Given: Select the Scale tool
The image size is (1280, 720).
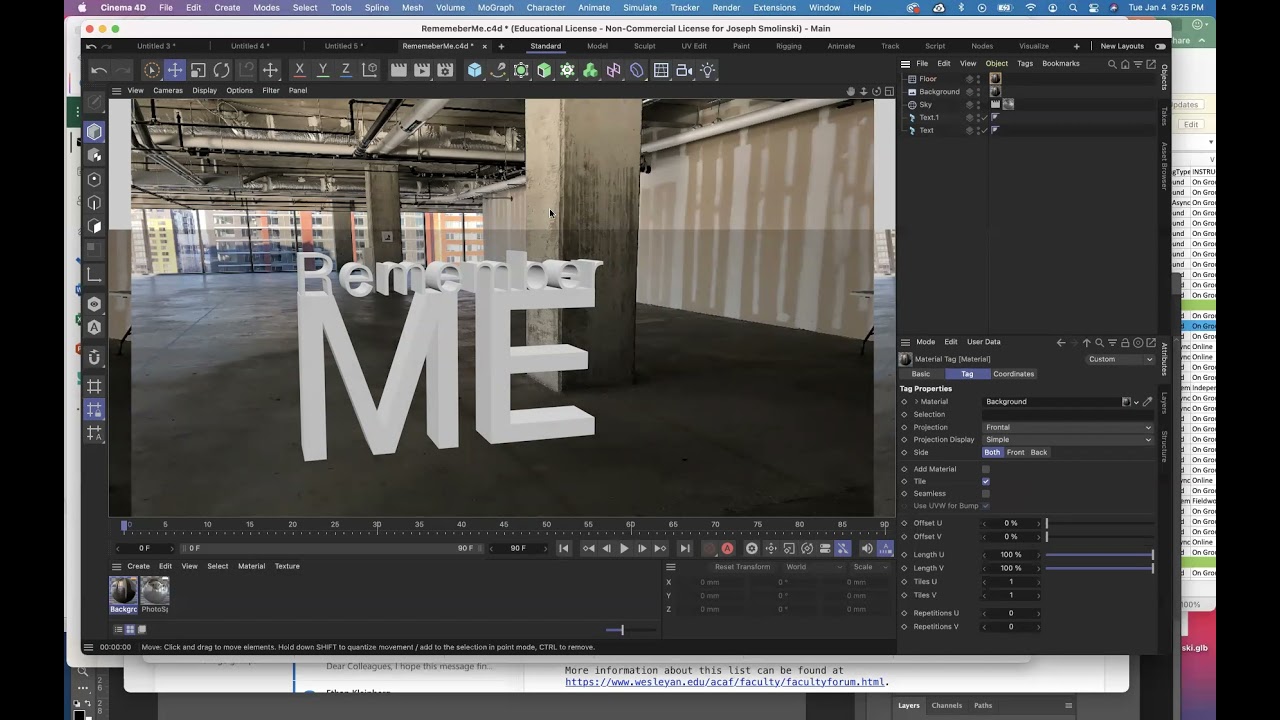Looking at the screenshot, I should 198,70.
